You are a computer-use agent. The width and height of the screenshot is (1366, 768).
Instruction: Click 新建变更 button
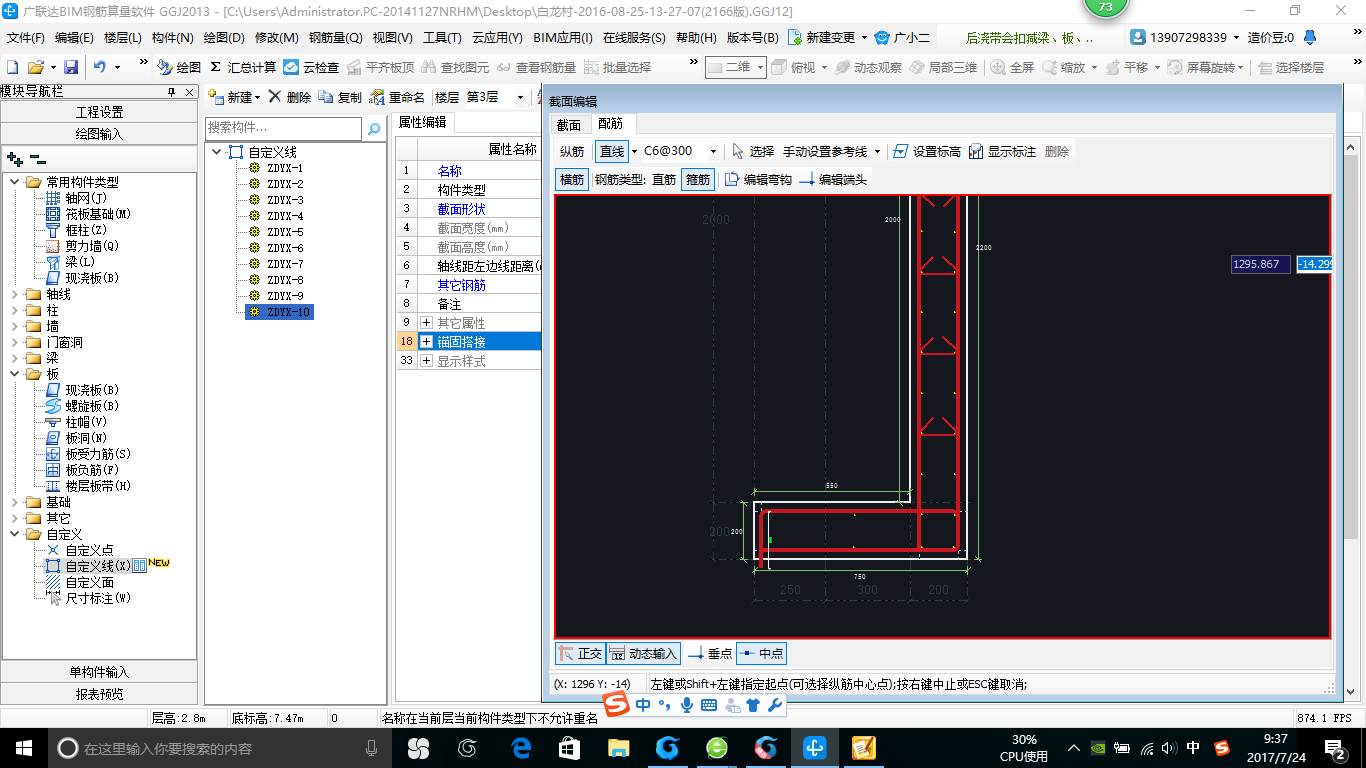tap(827, 38)
